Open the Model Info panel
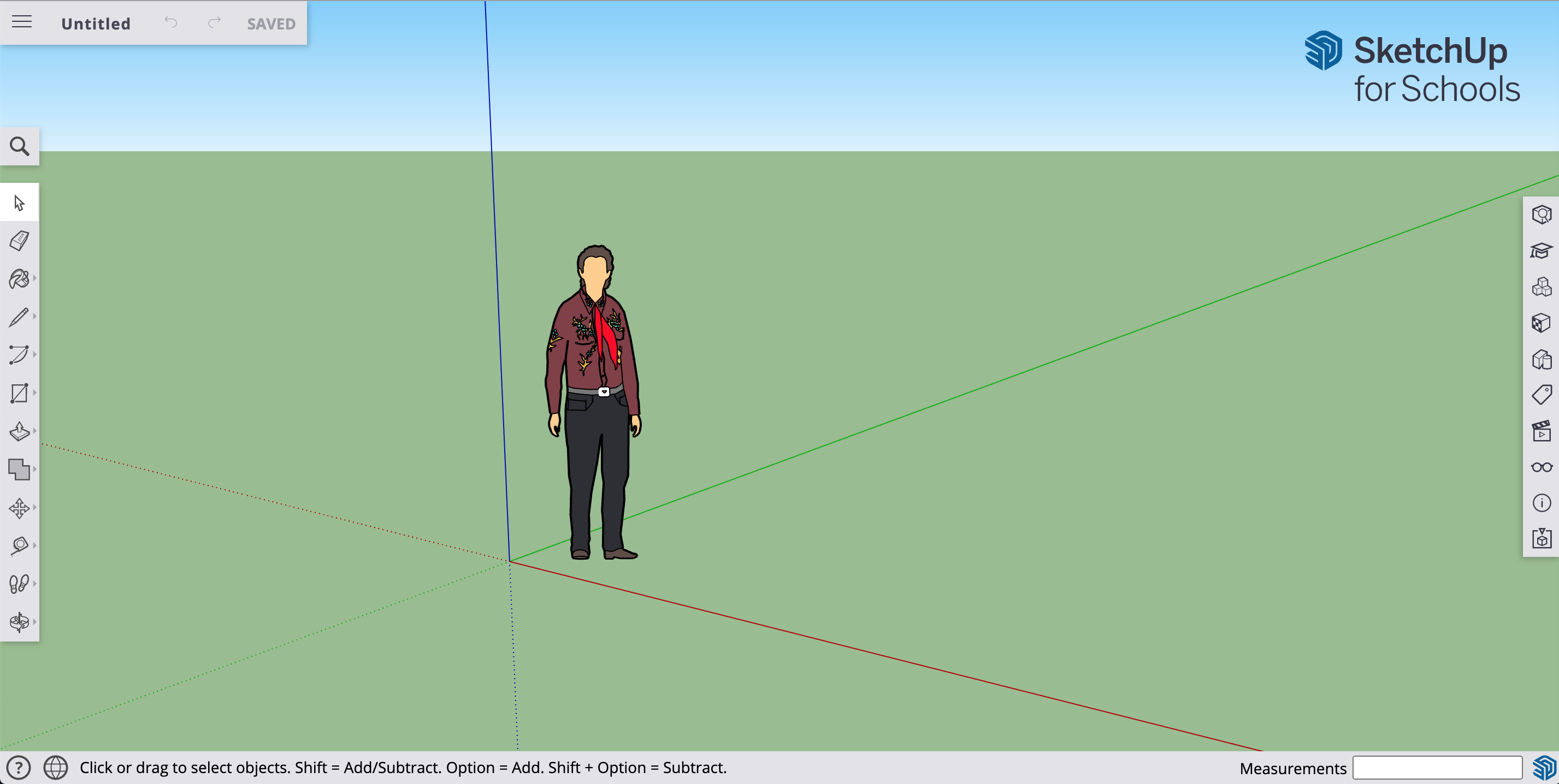The image size is (1559, 784). (1542, 503)
